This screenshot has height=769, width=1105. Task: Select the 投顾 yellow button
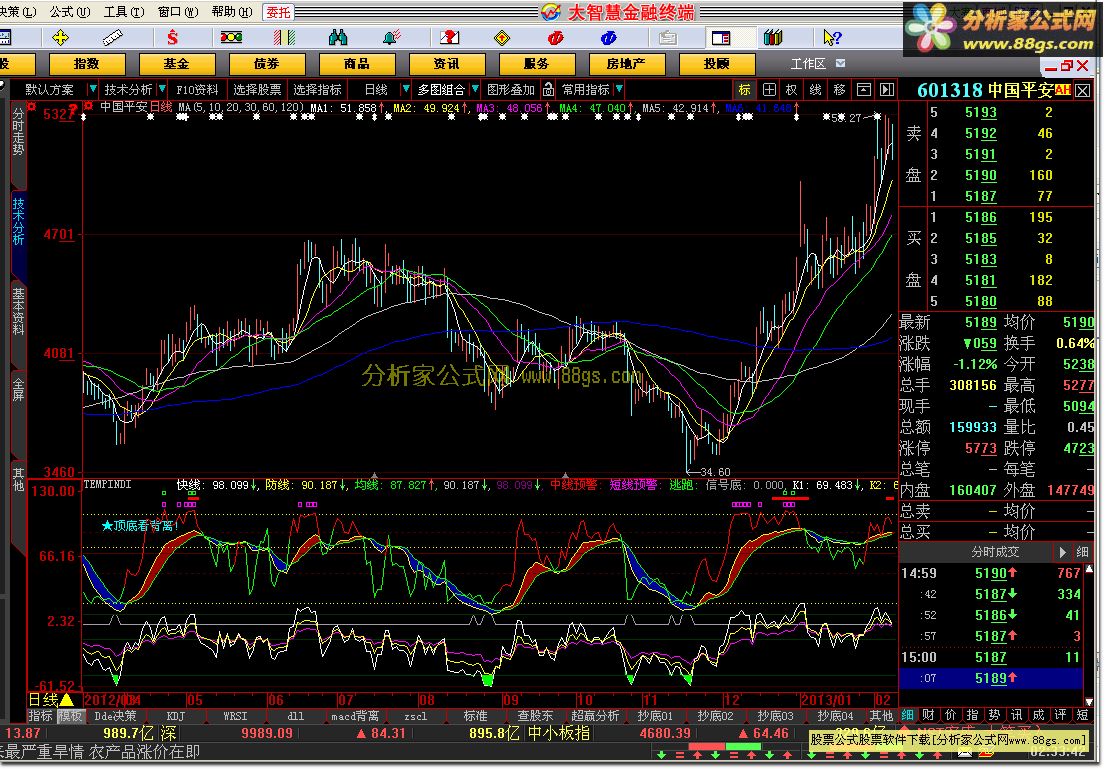click(x=716, y=64)
